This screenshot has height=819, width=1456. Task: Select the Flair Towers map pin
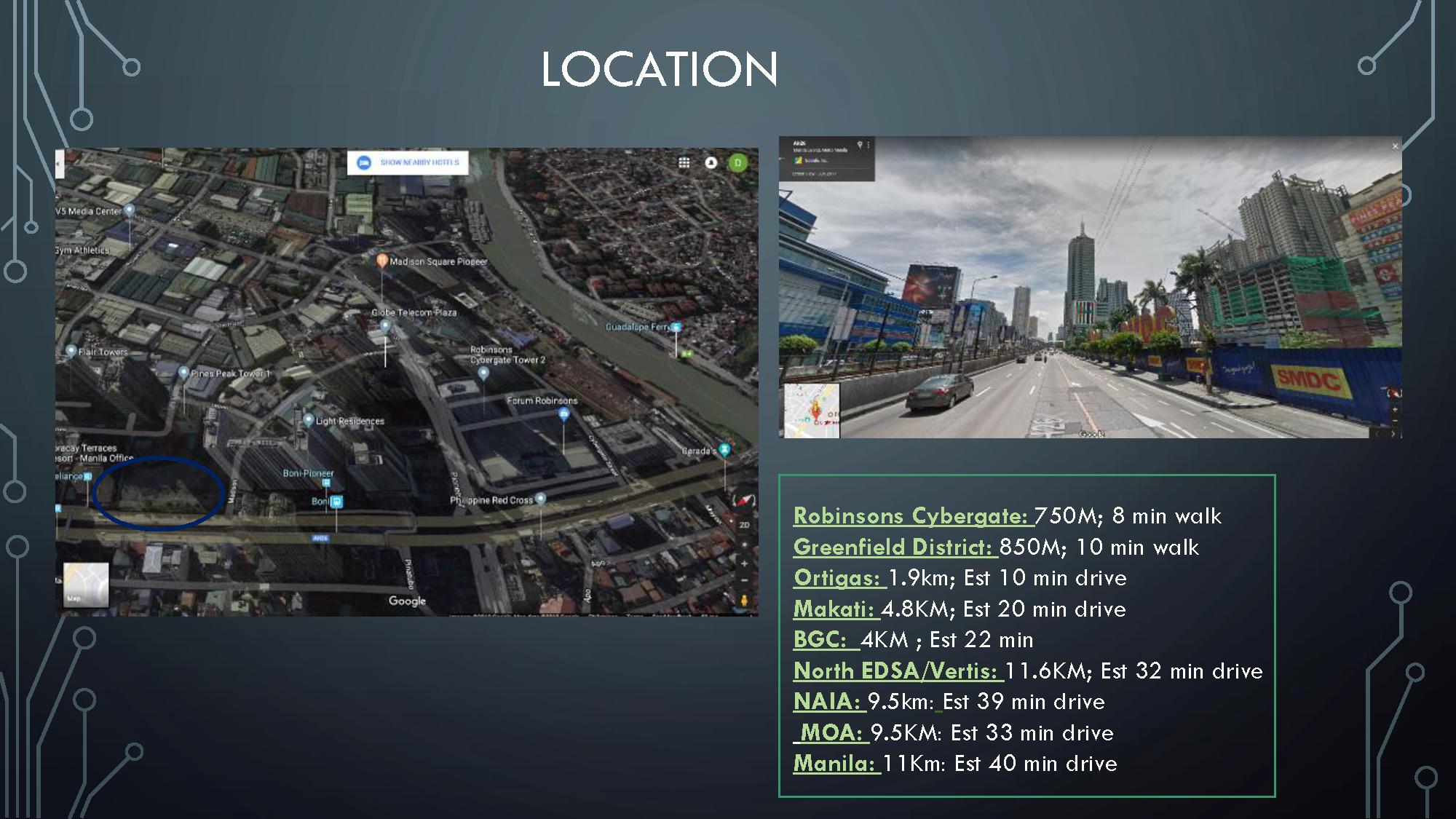[x=71, y=352]
